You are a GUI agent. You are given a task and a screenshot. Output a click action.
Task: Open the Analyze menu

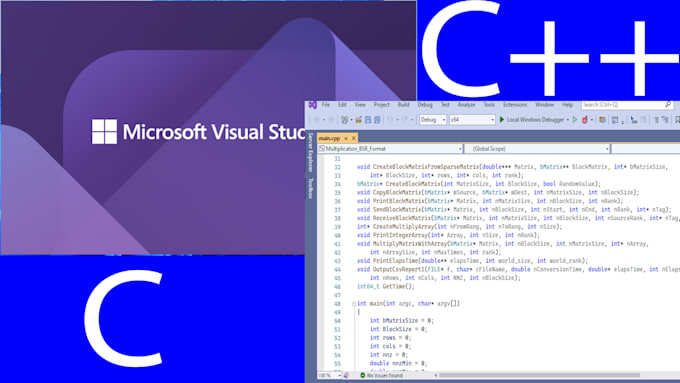pyautogui.click(x=466, y=105)
